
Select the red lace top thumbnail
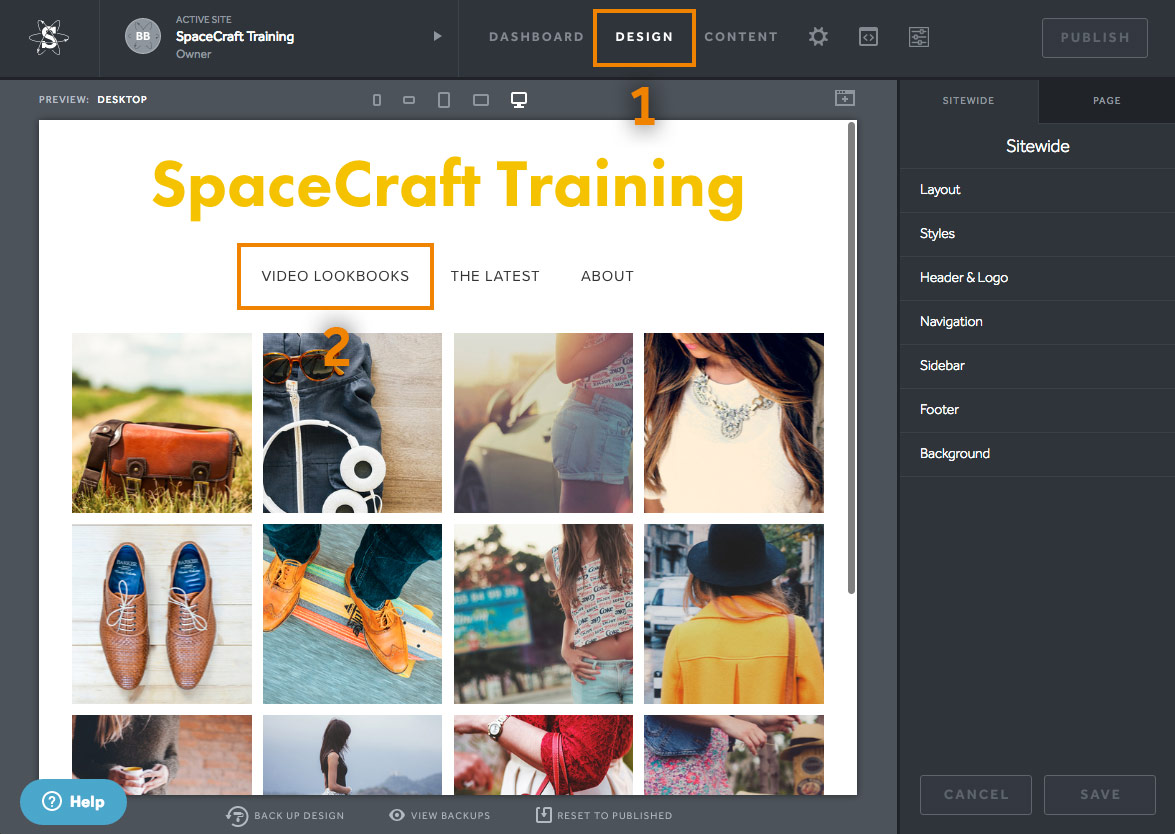[x=543, y=755]
